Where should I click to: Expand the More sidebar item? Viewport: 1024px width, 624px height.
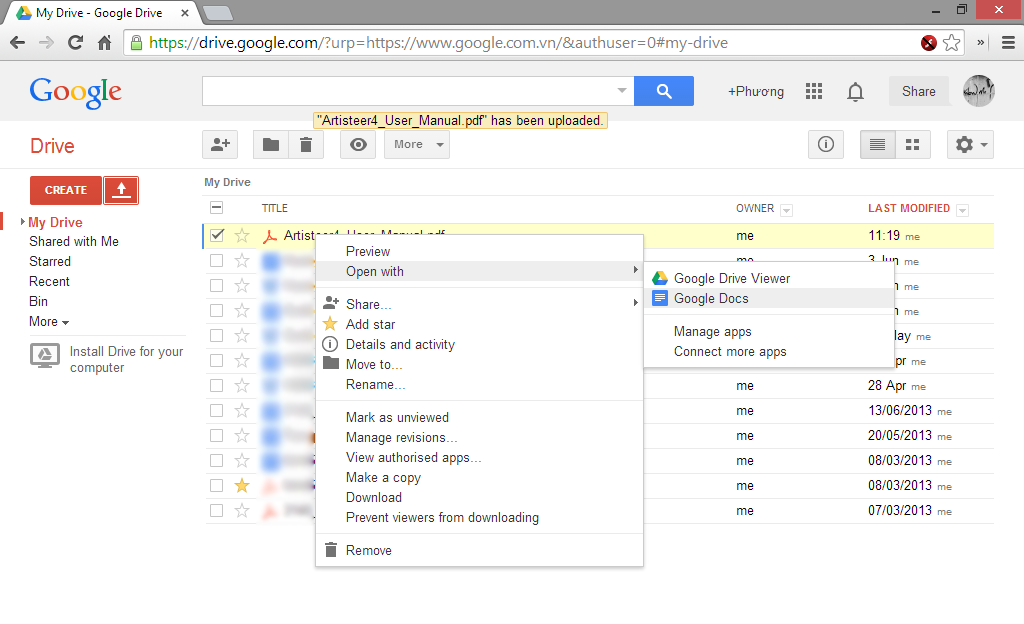click(x=49, y=322)
